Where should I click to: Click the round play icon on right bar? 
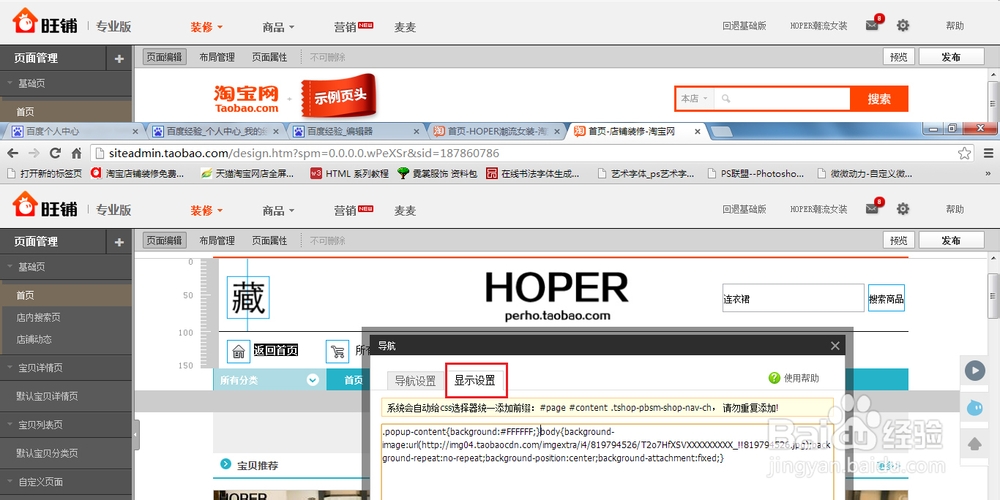coord(974,371)
